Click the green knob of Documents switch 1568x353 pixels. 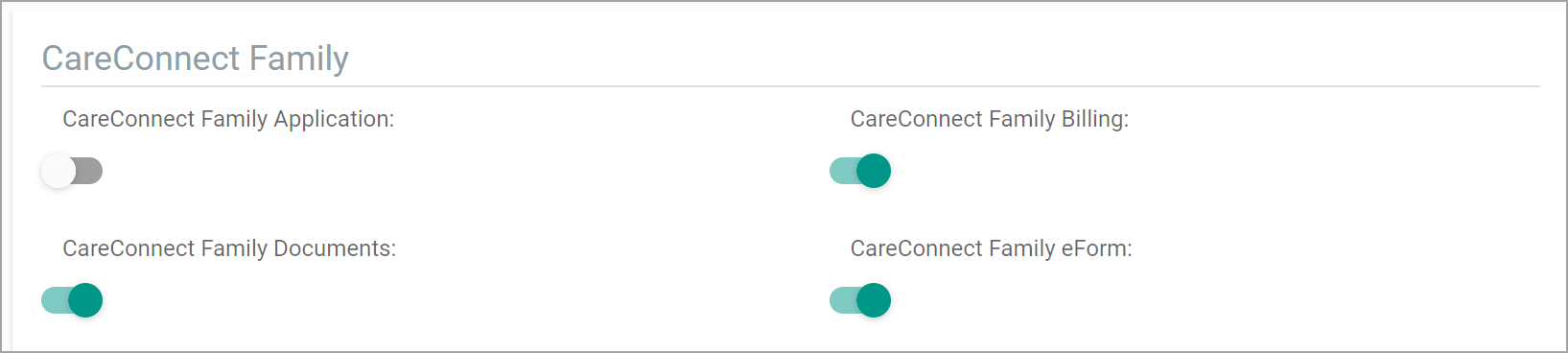(x=85, y=300)
